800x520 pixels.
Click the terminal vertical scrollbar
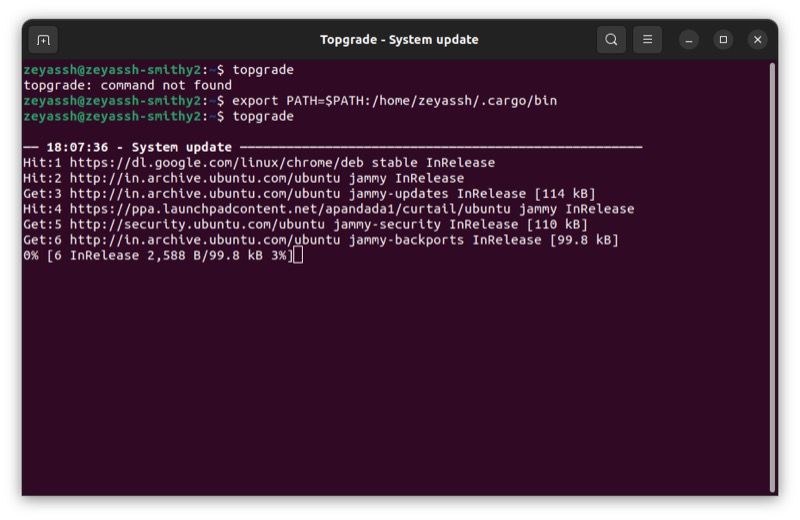773,278
